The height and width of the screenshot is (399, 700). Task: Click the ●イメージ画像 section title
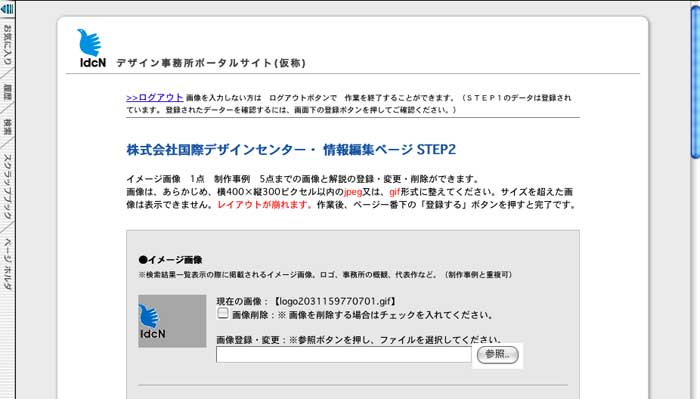[x=170, y=260]
